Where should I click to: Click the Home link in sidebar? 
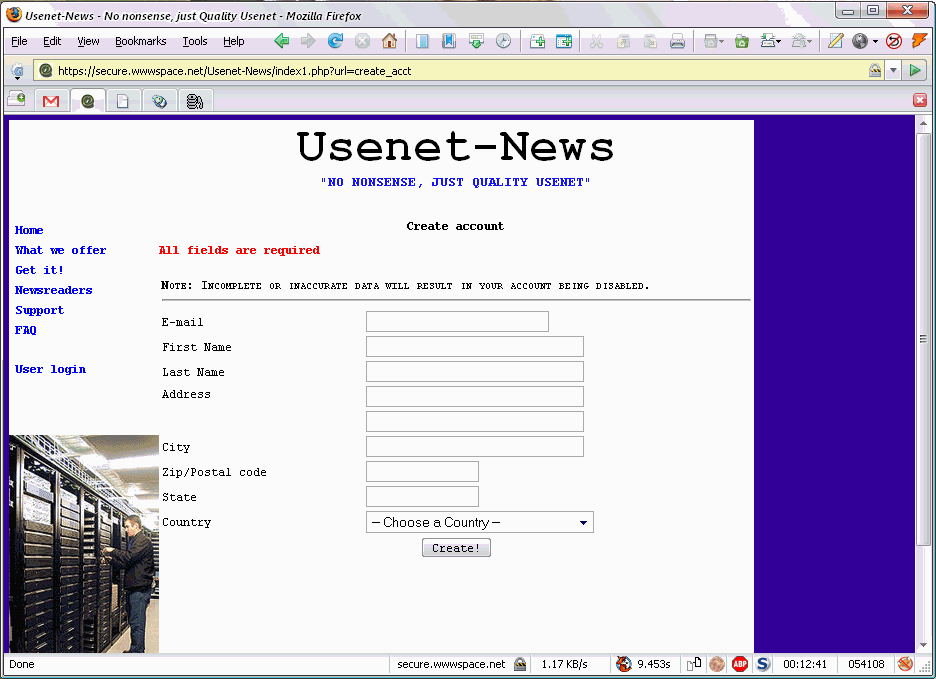[x=29, y=231]
